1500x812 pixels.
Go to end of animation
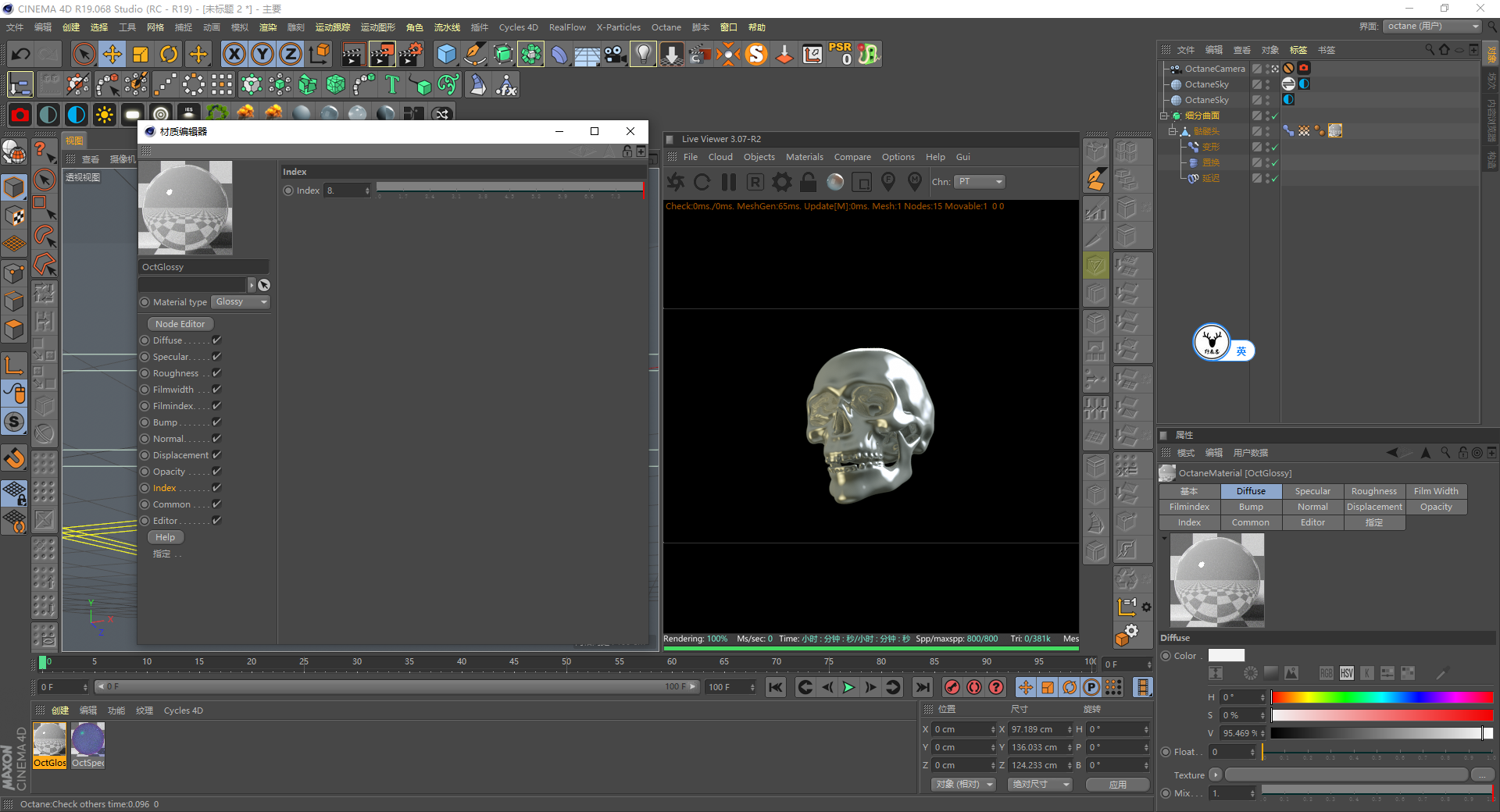(x=923, y=687)
